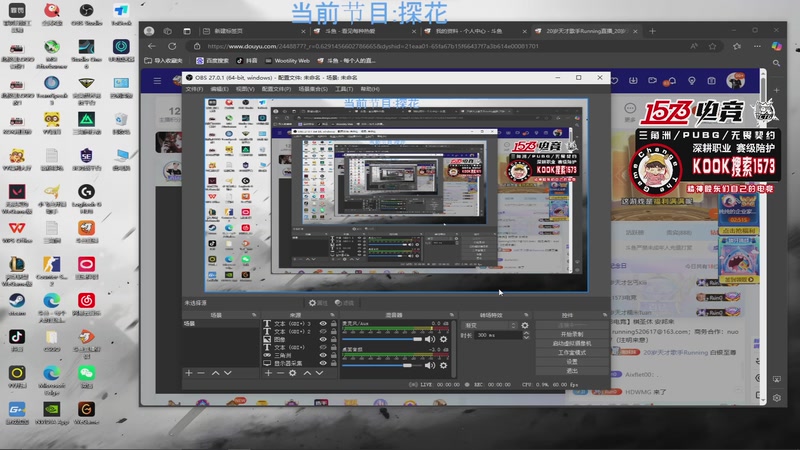Open transition properties gear icon
Screen dimensions: 800x450
(525, 325)
